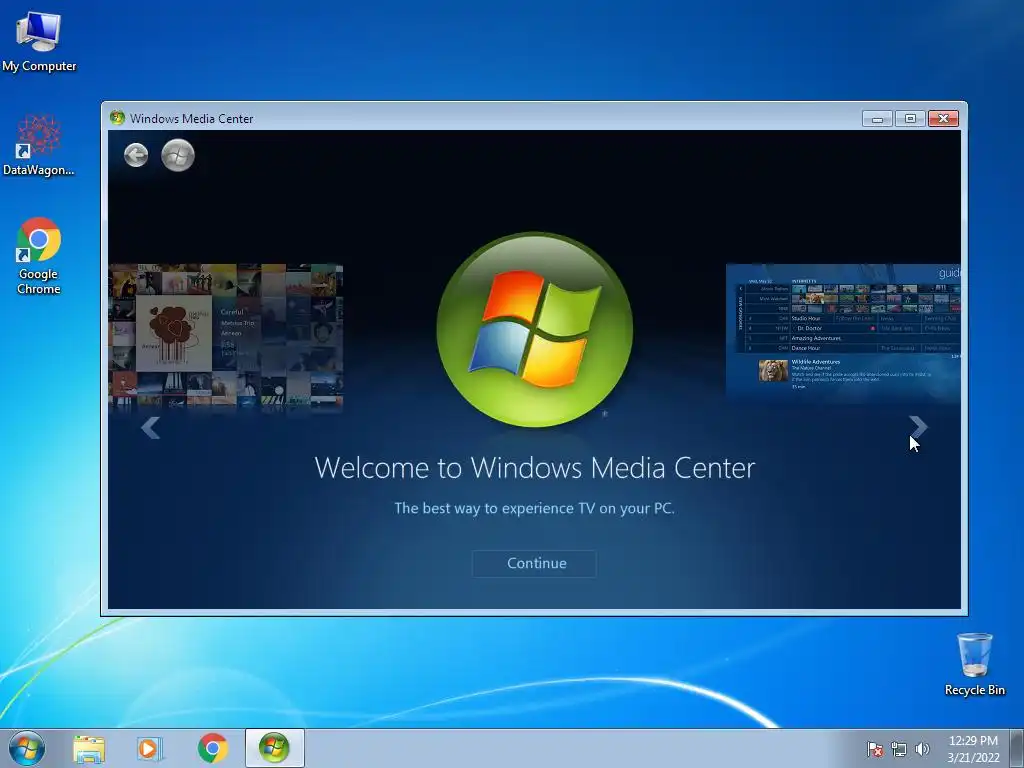
Task: Click the 'best way to experience TV' tagline
Action: point(534,508)
